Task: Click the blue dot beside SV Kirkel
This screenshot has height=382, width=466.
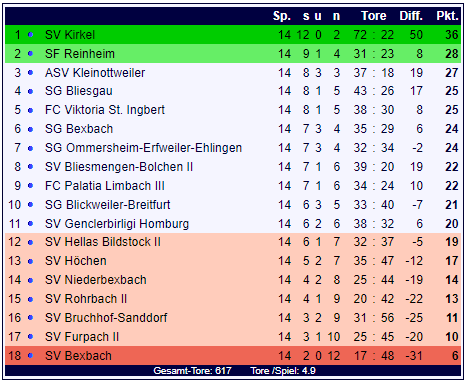Action: pos(30,35)
